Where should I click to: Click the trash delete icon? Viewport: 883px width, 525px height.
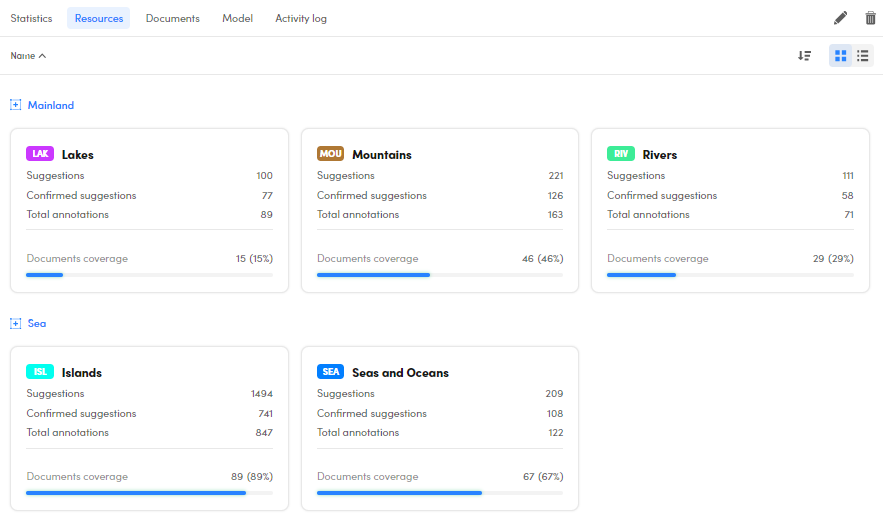point(870,18)
